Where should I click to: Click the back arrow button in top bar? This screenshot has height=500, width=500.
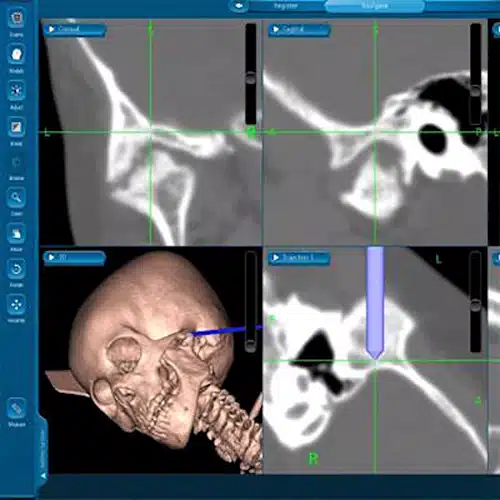pos(239,6)
